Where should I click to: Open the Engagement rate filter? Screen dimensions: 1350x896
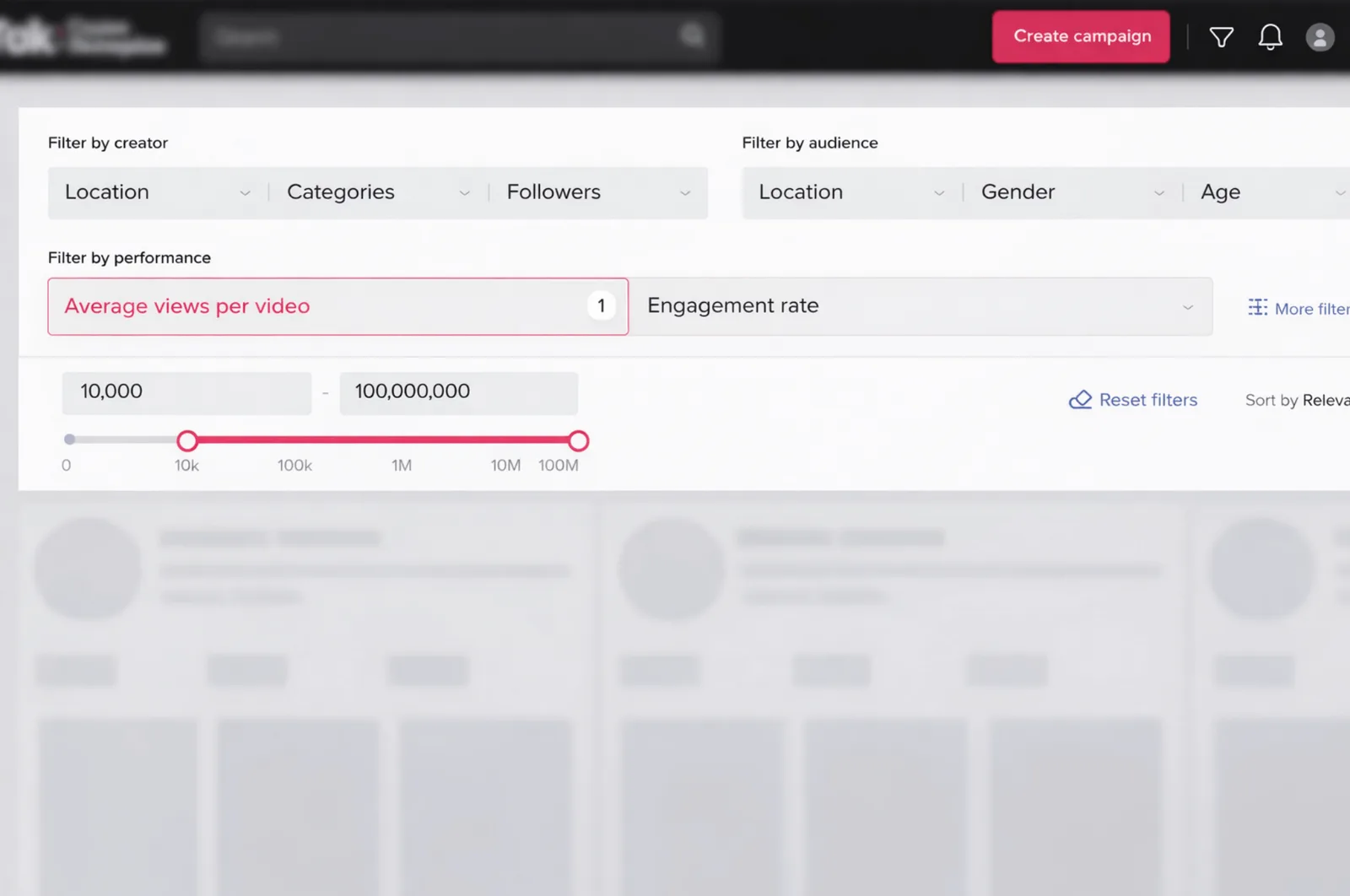pyautogui.click(x=920, y=306)
